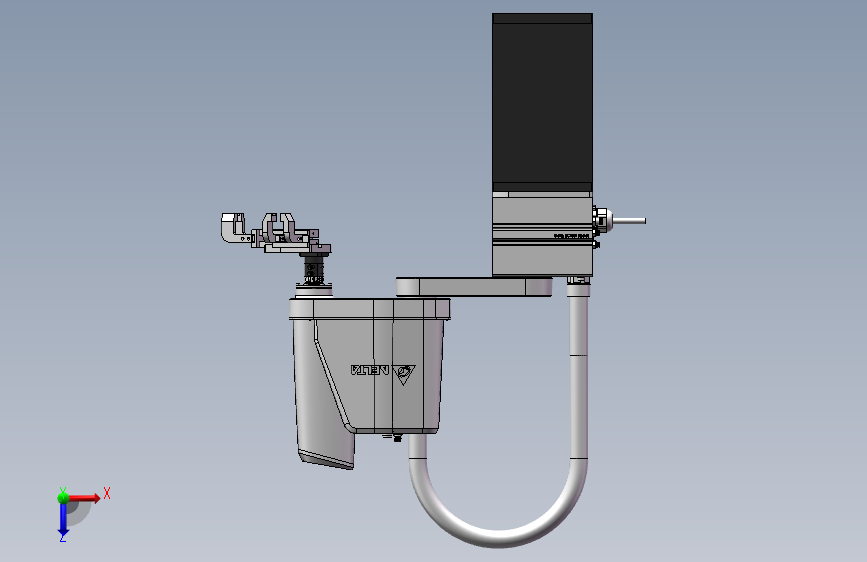The width and height of the screenshot is (867, 562).
Task: Select the black spline shaft below the gripper
Action: (x=314, y=270)
